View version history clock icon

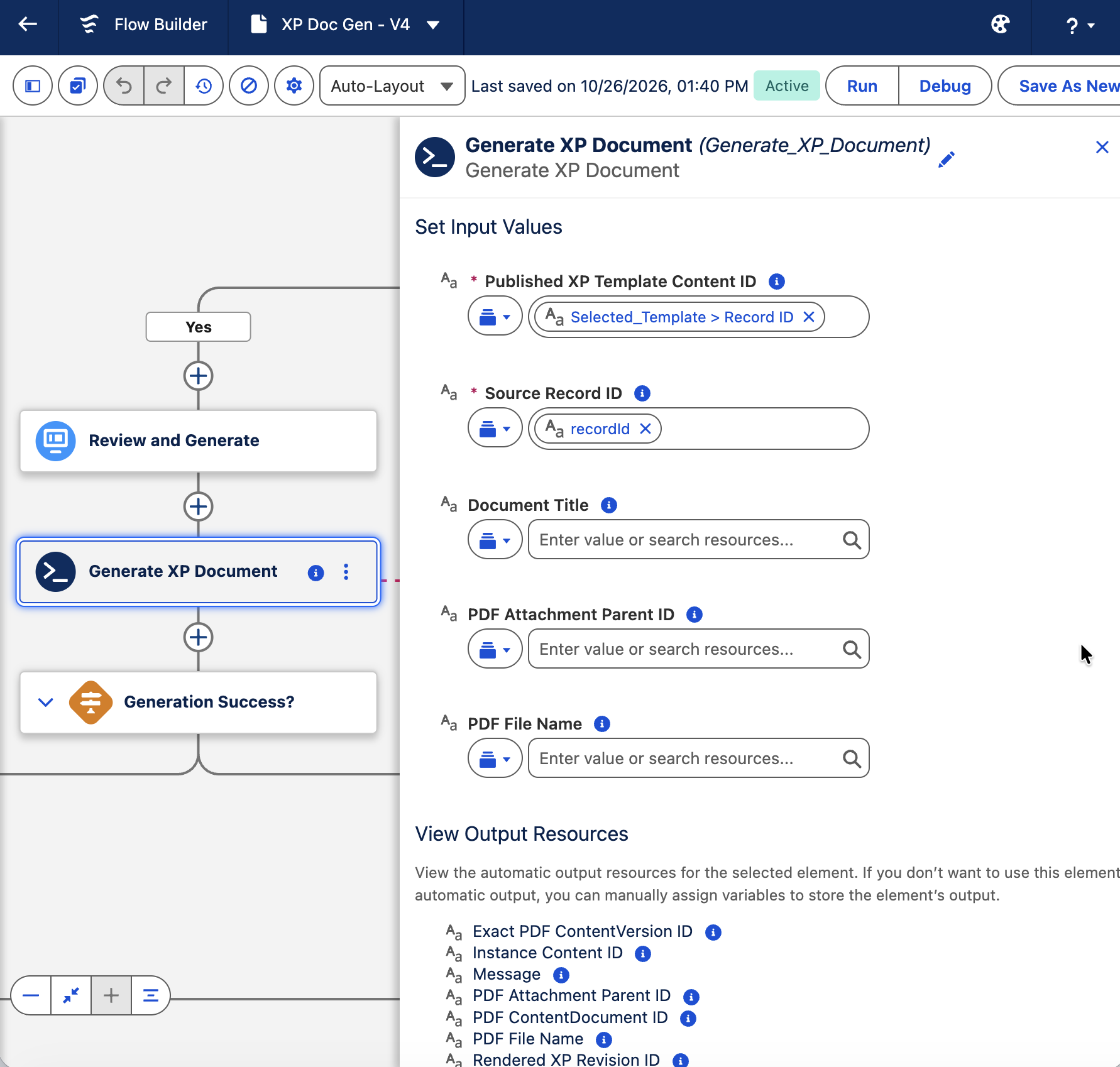204,85
